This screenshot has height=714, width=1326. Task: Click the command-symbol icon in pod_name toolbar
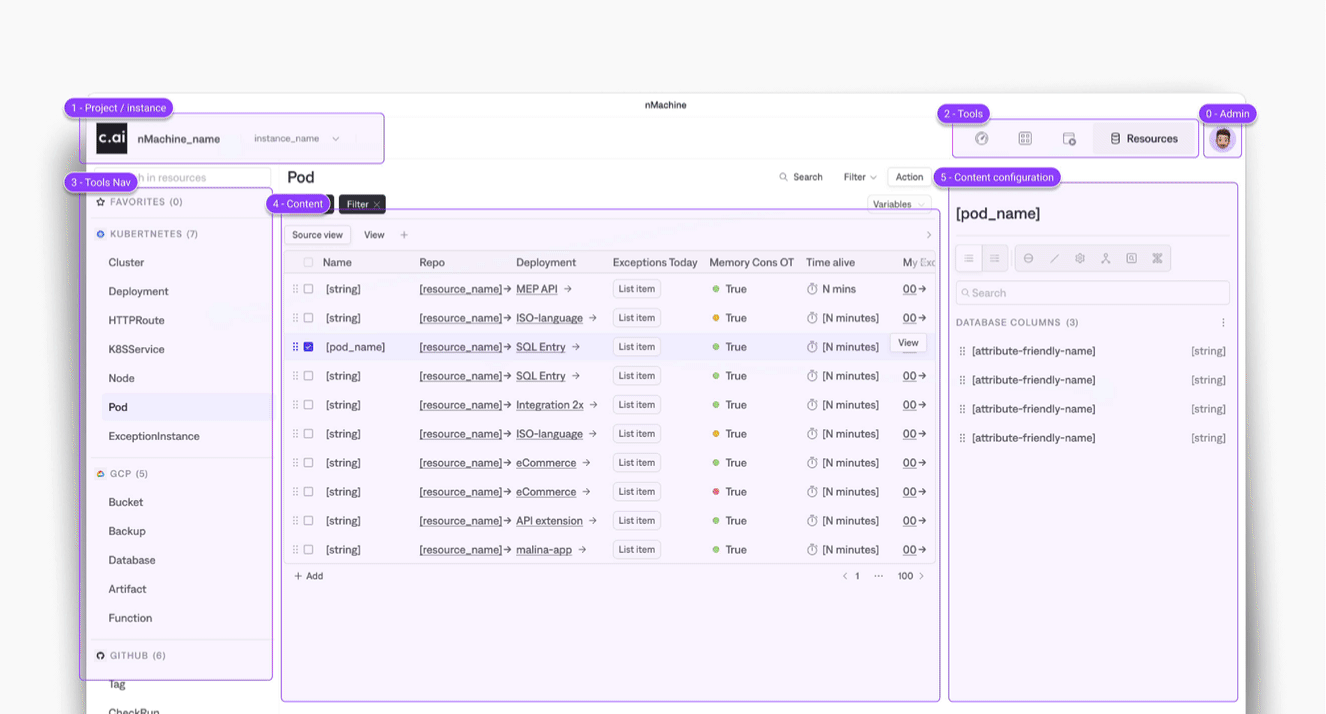pyautogui.click(x=1157, y=258)
